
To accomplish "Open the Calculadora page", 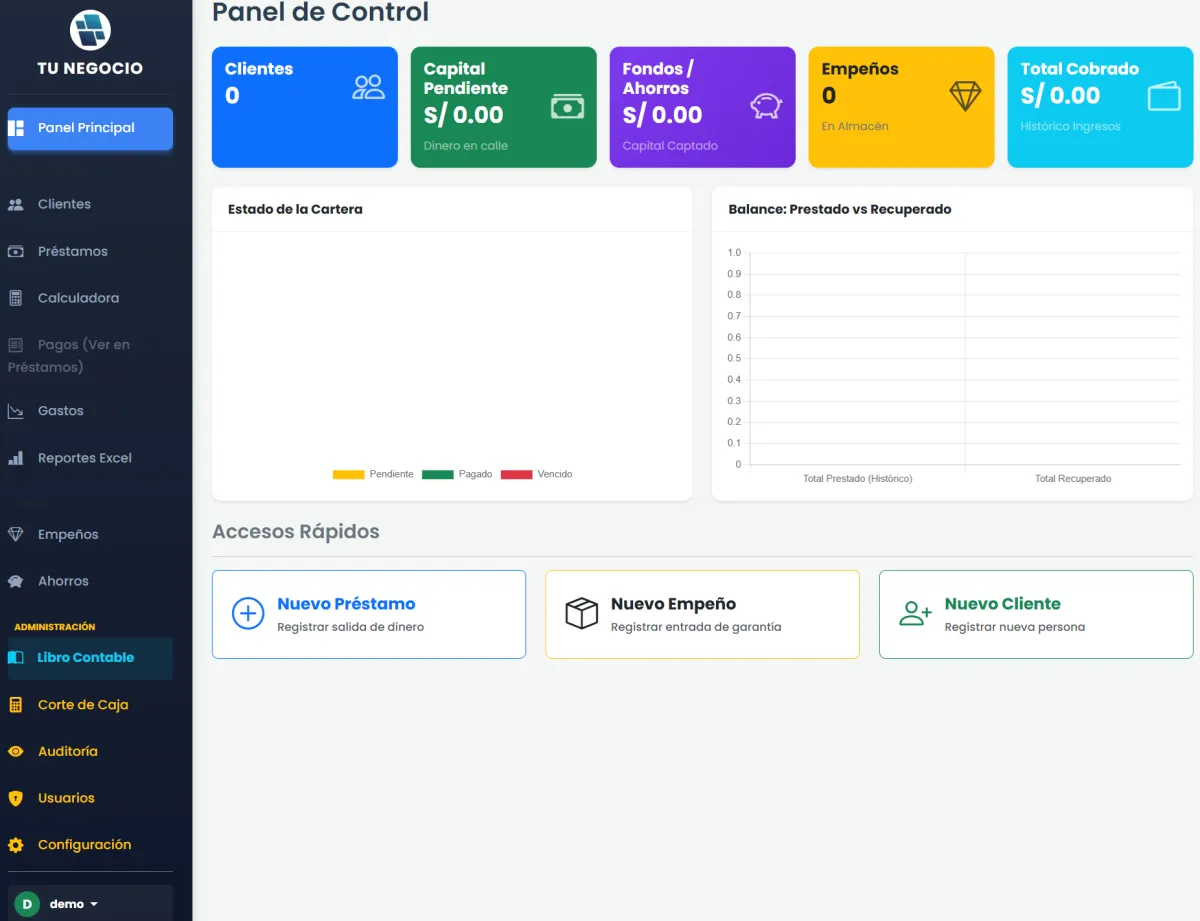I will [90, 298].
